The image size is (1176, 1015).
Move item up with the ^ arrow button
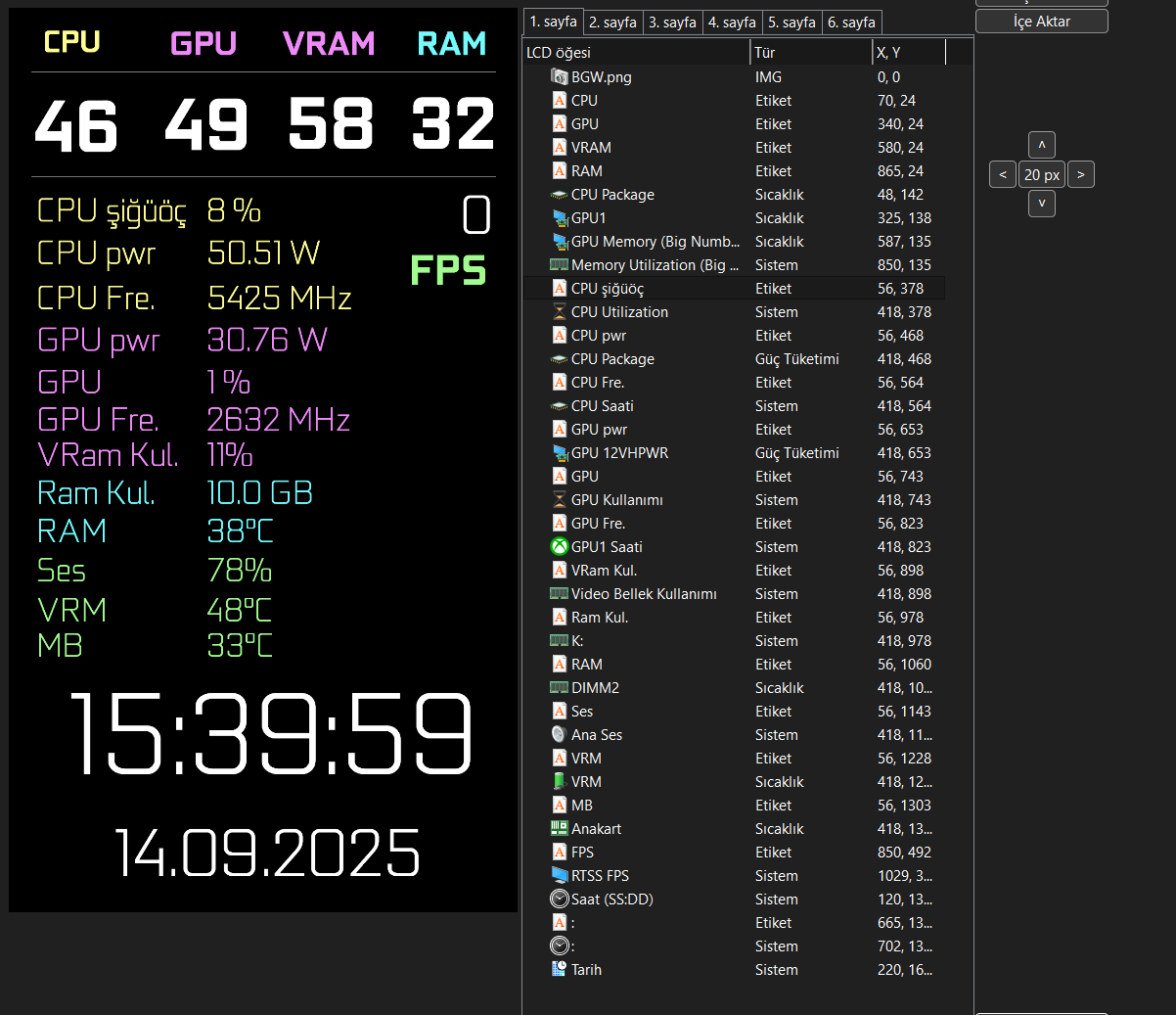(x=1042, y=145)
